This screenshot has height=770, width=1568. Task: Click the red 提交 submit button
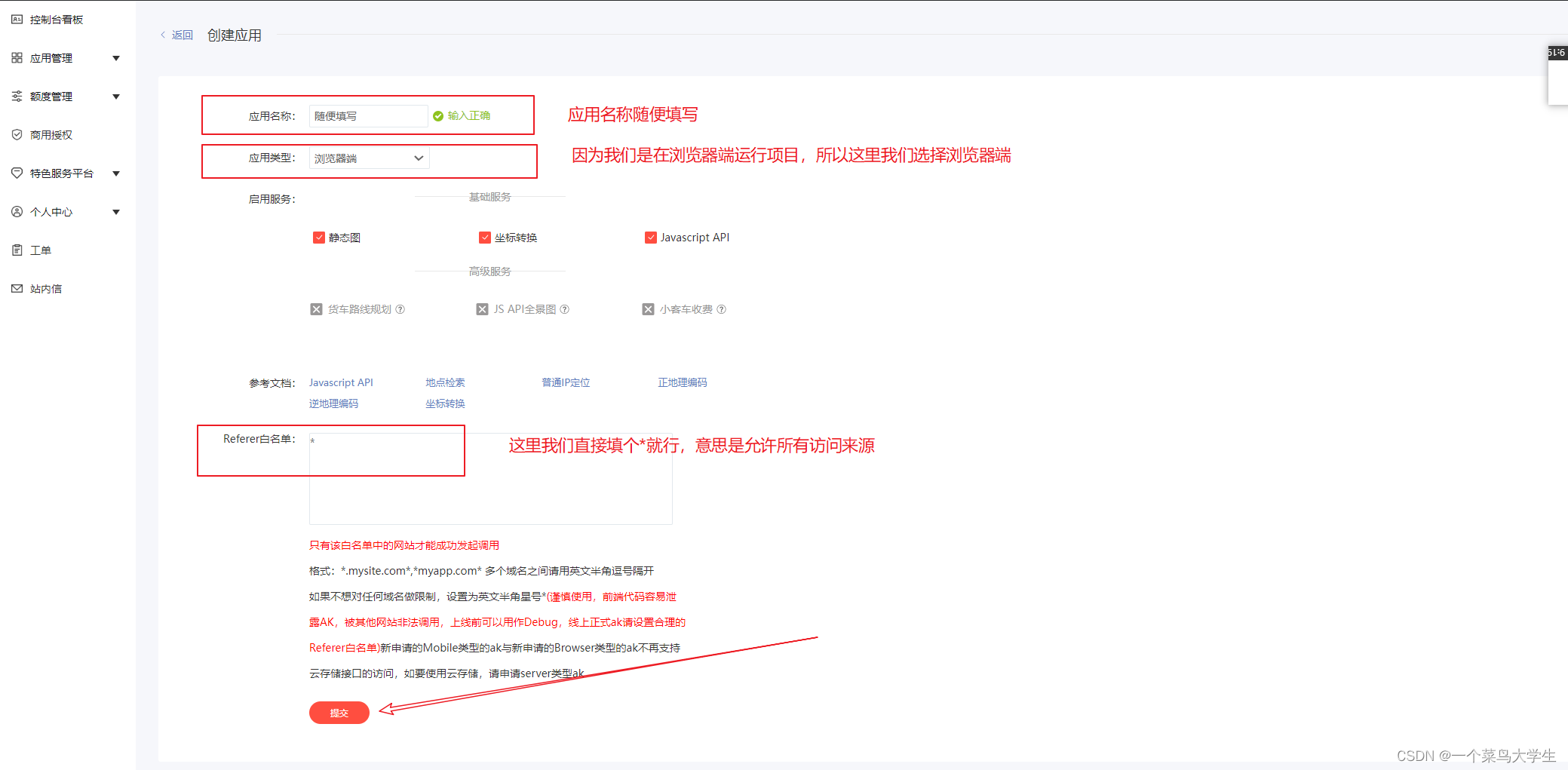click(339, 713)
